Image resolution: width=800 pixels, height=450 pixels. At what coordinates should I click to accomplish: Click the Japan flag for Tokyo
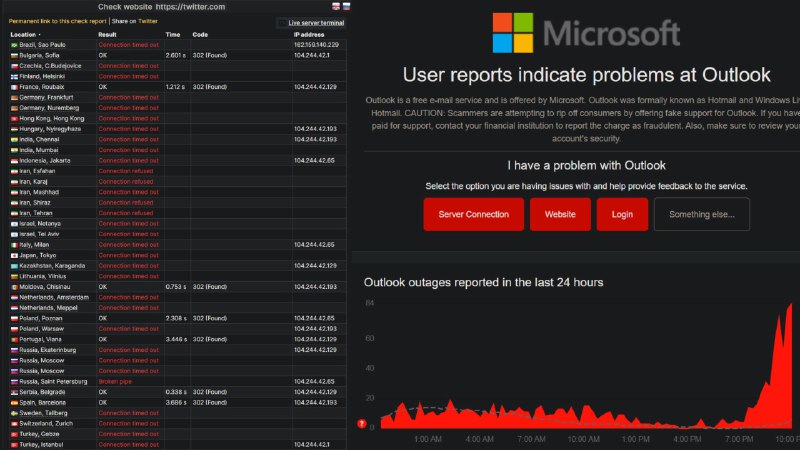pyautogui.click(x=14, y=256)
